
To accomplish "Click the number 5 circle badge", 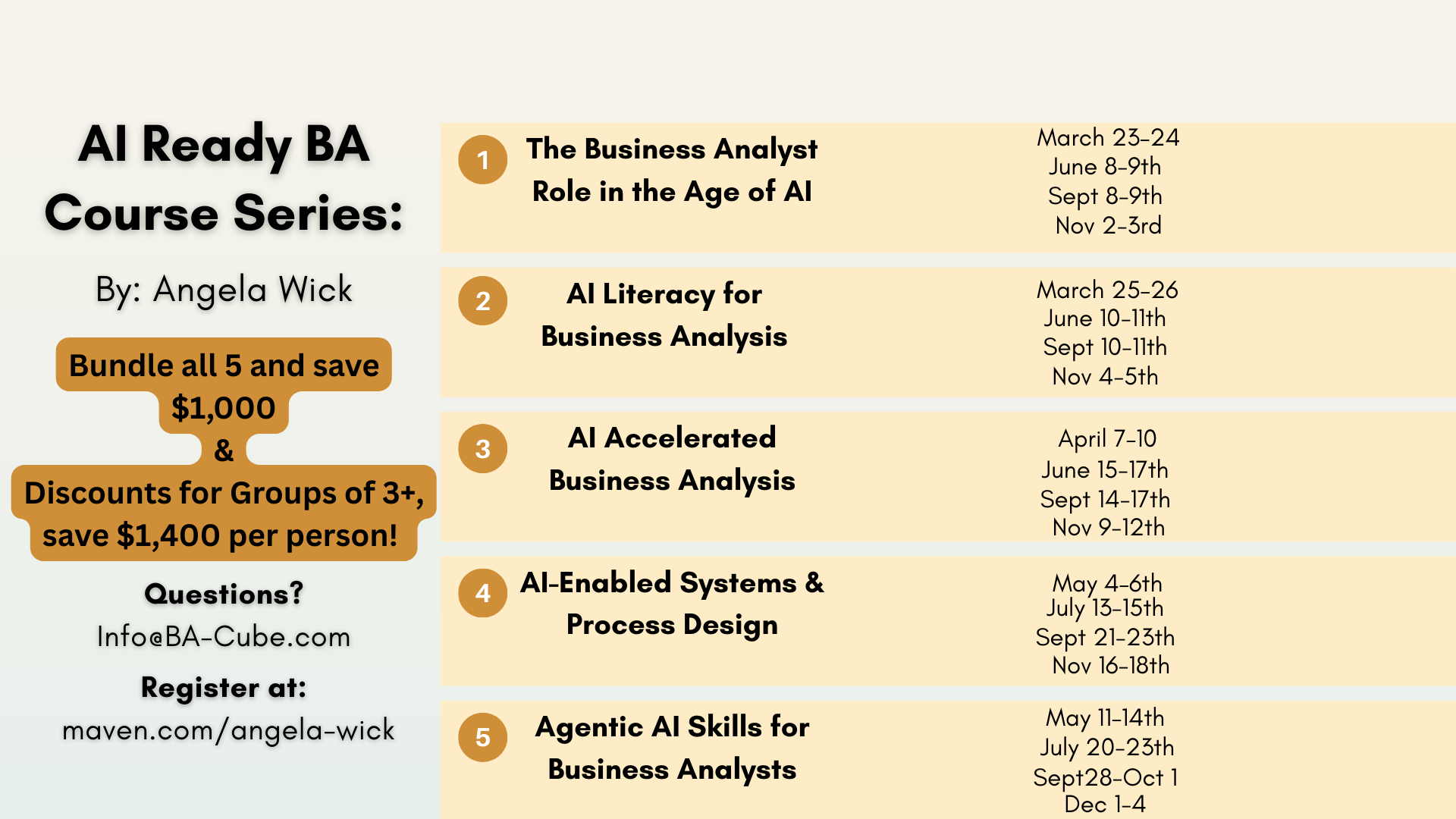I will (482, 737).
